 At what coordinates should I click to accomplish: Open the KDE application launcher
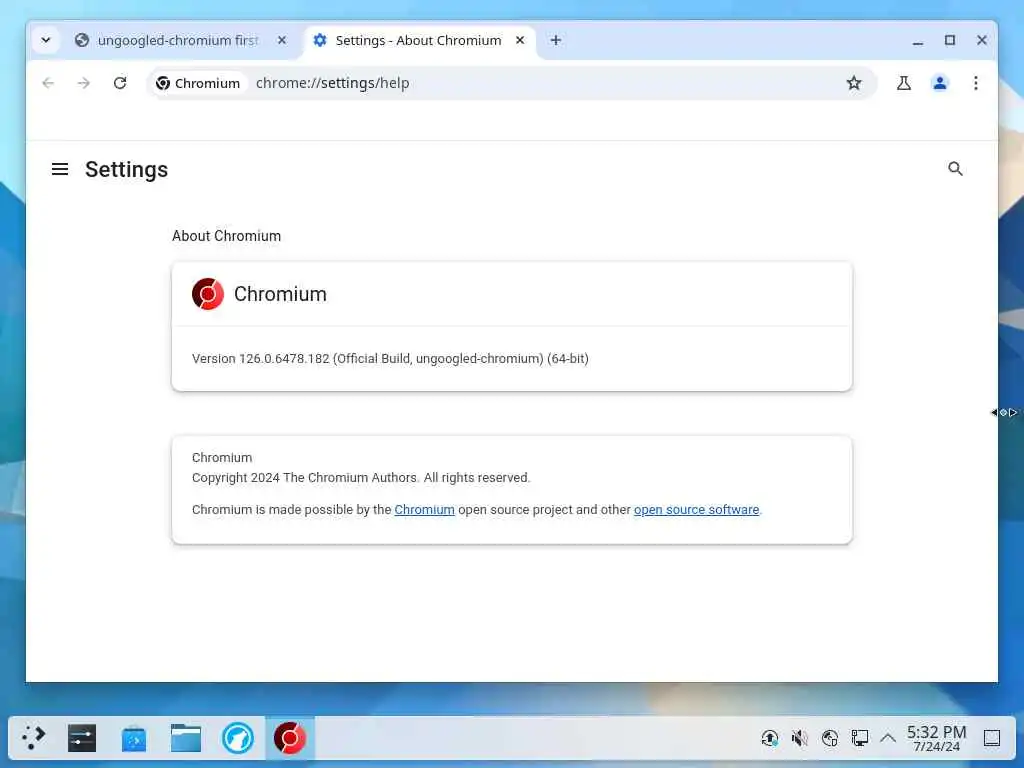point(33,738)
